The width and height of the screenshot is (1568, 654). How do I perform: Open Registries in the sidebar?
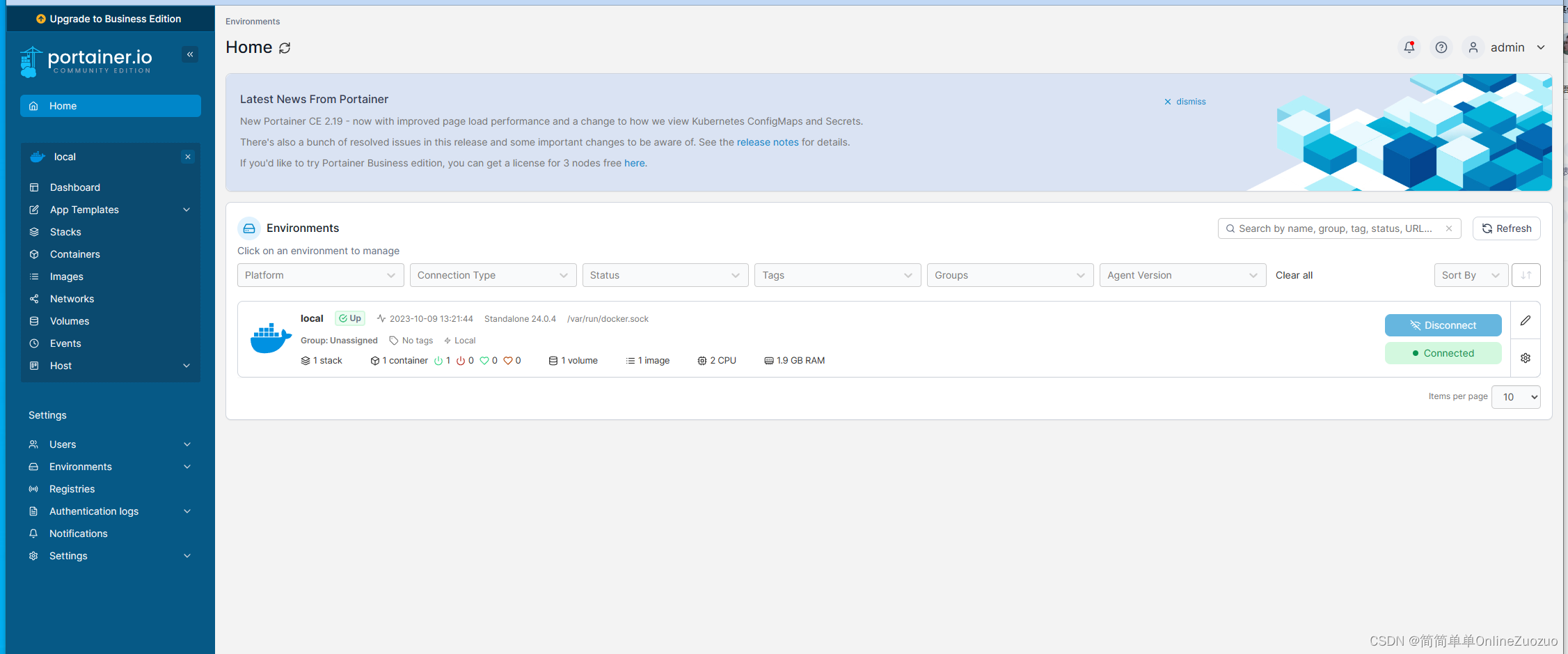(x=111, y=489)
